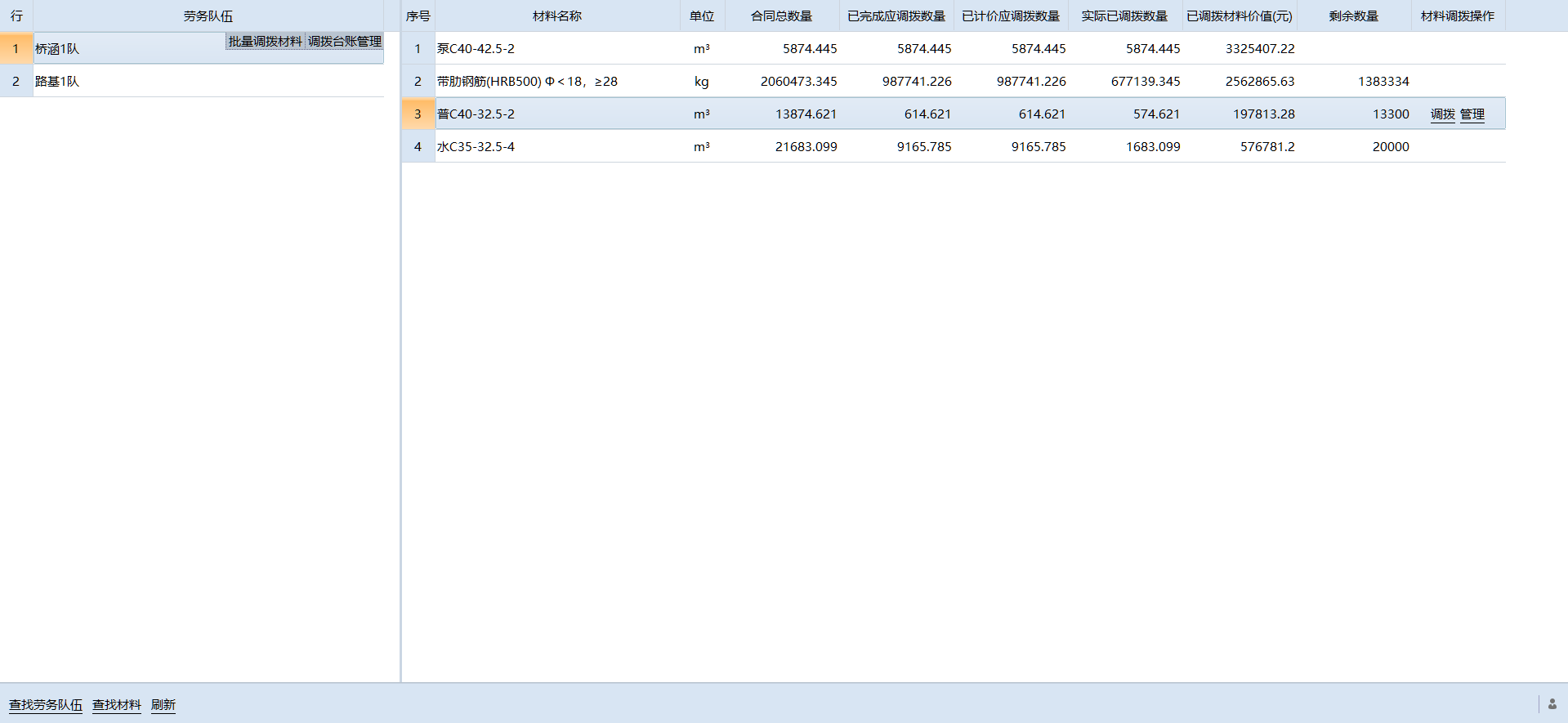1568x723 pixels.
Task: Click the 已调拨材料价值(元) column header
Action: (1239, 16)
